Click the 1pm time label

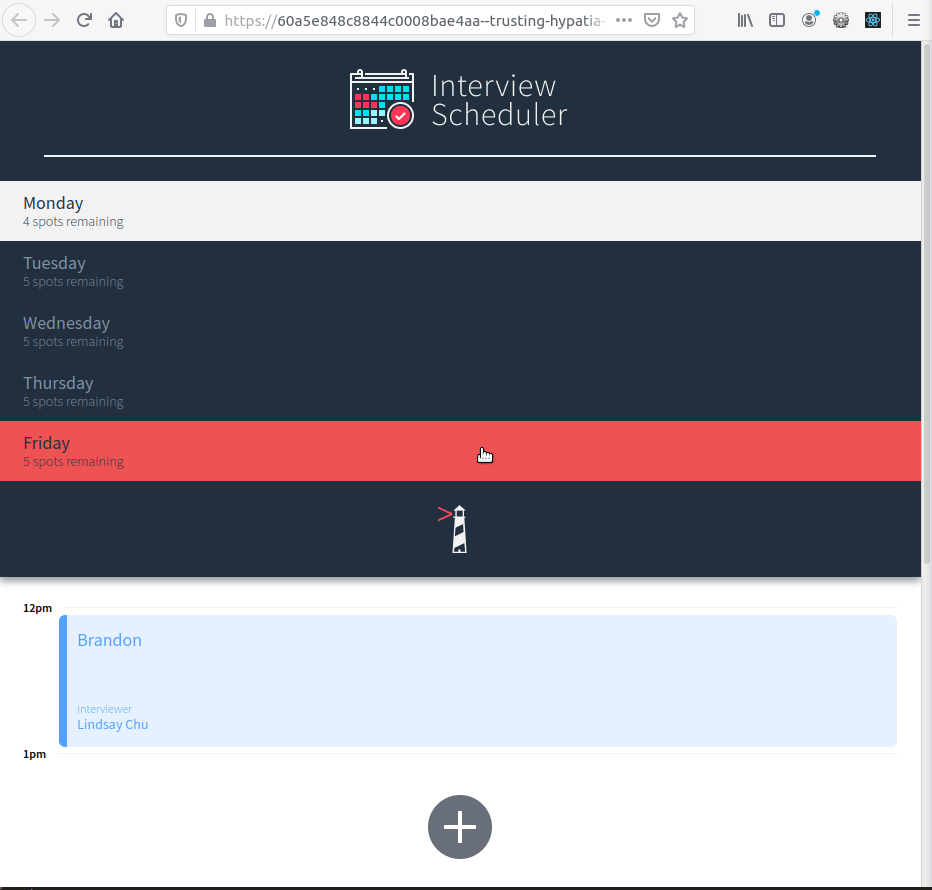[x=34, y=754]
